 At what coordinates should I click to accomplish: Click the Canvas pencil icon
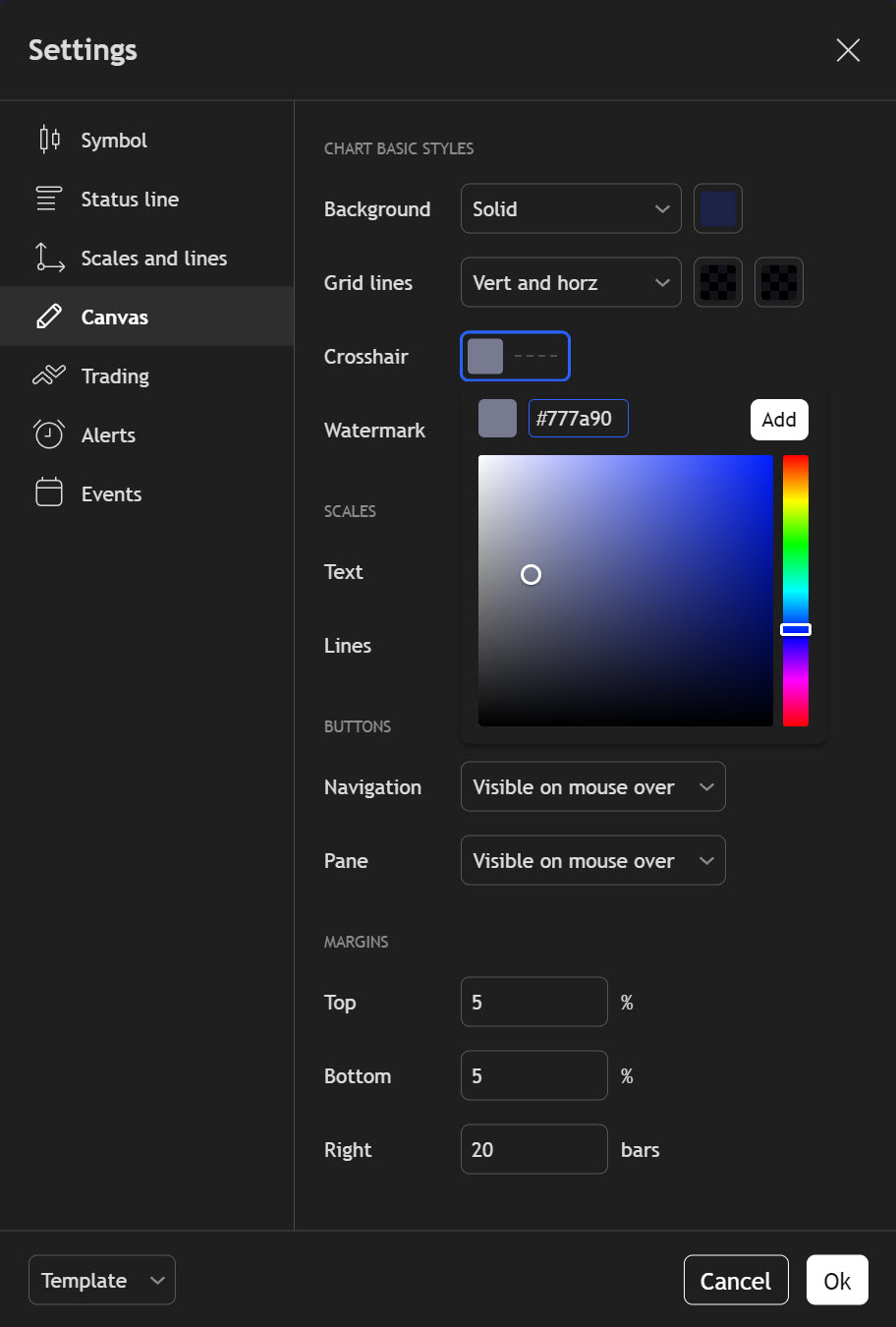(49, 317)
